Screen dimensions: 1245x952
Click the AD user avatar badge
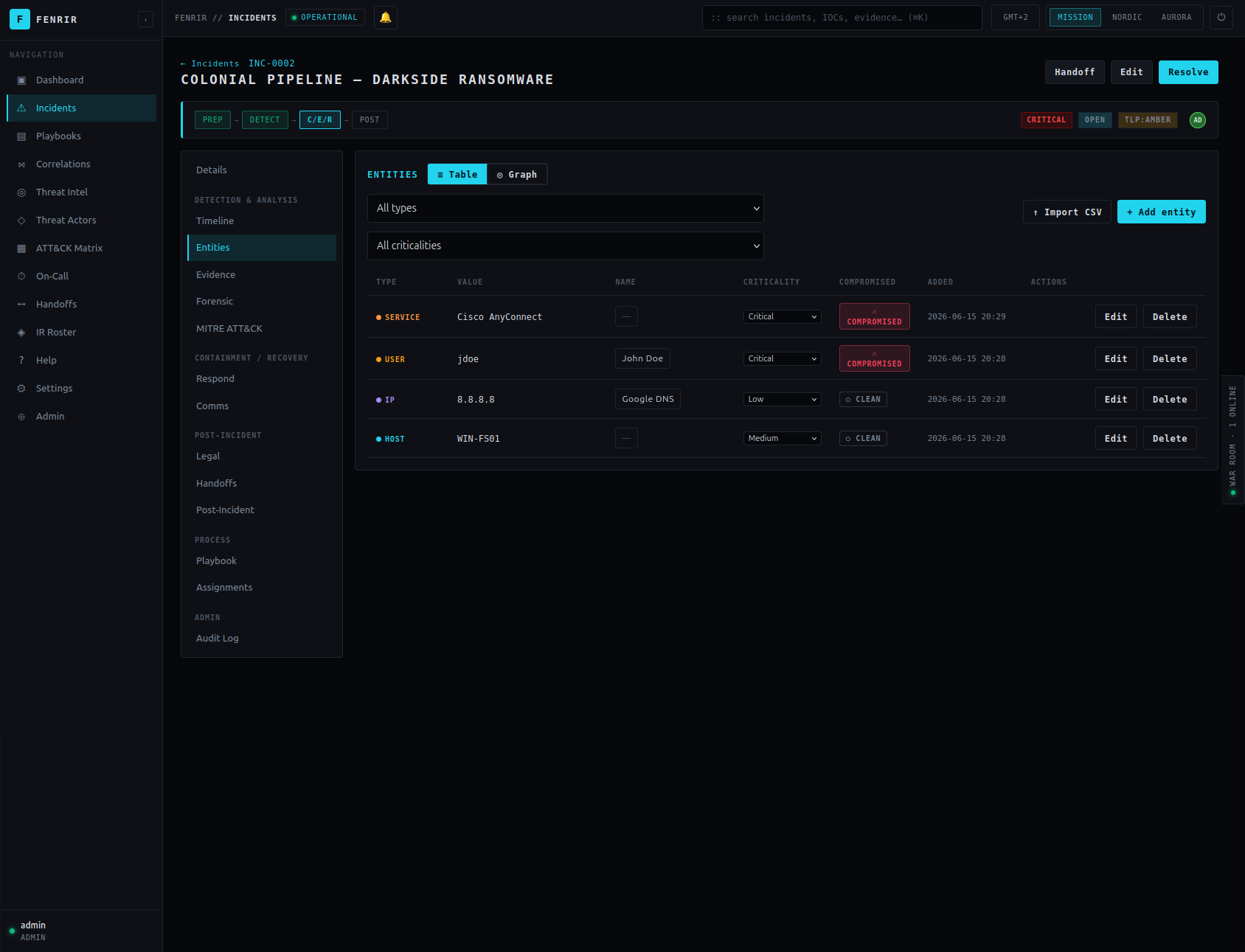(1198, 120)
